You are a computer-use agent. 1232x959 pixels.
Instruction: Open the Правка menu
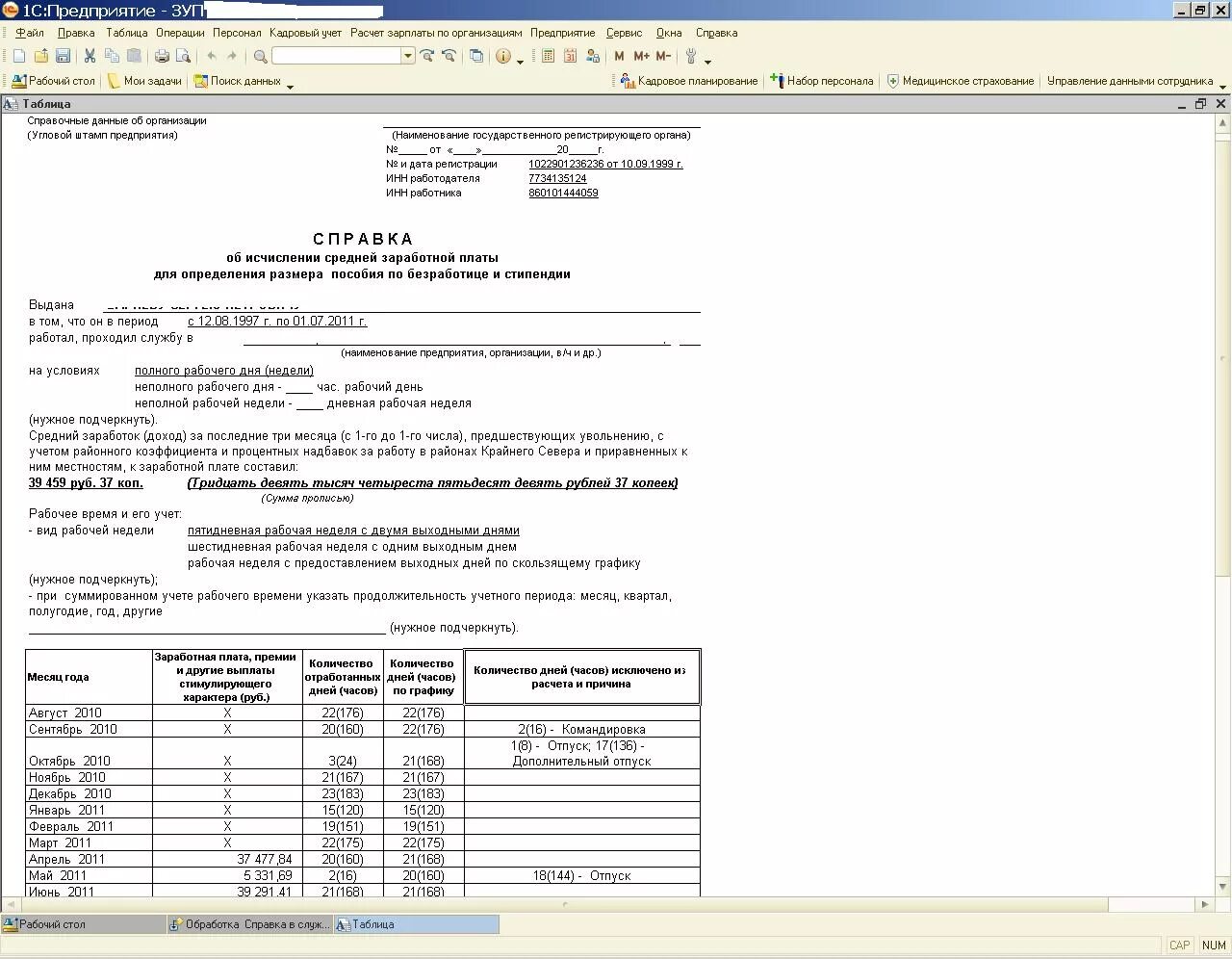click(x=76, y=33)
